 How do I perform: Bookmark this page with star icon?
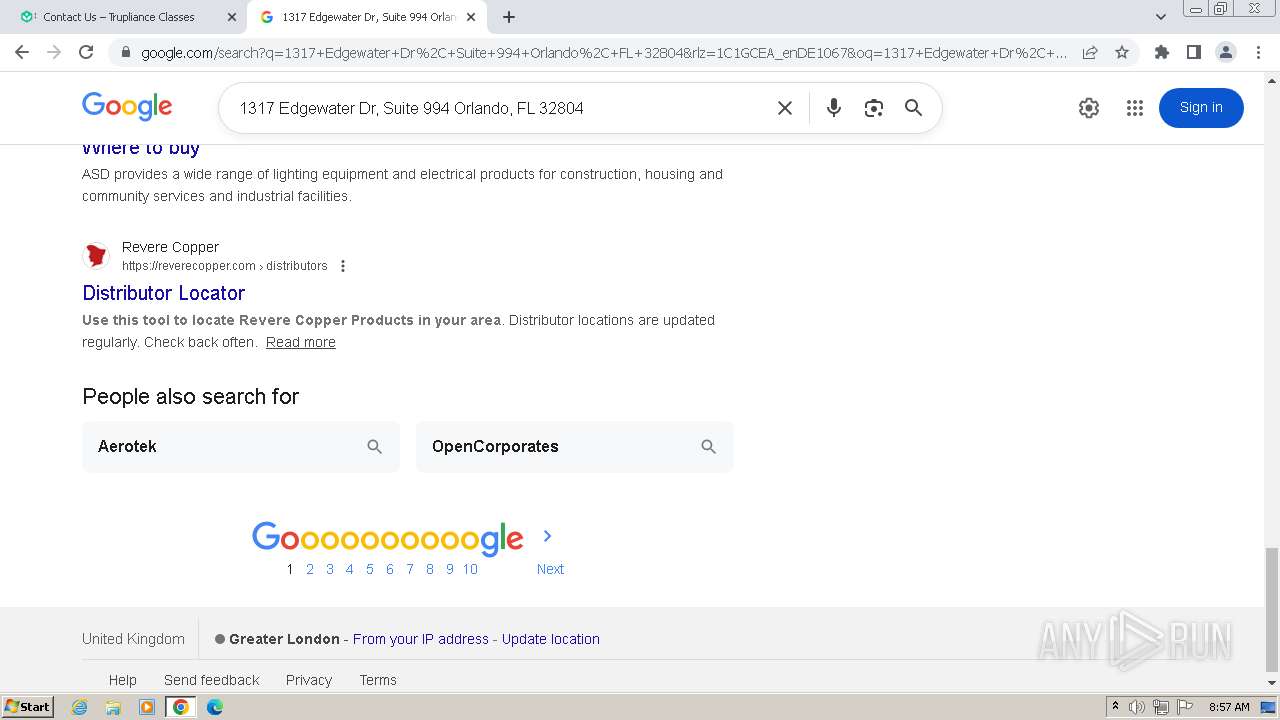point(1122,52)
